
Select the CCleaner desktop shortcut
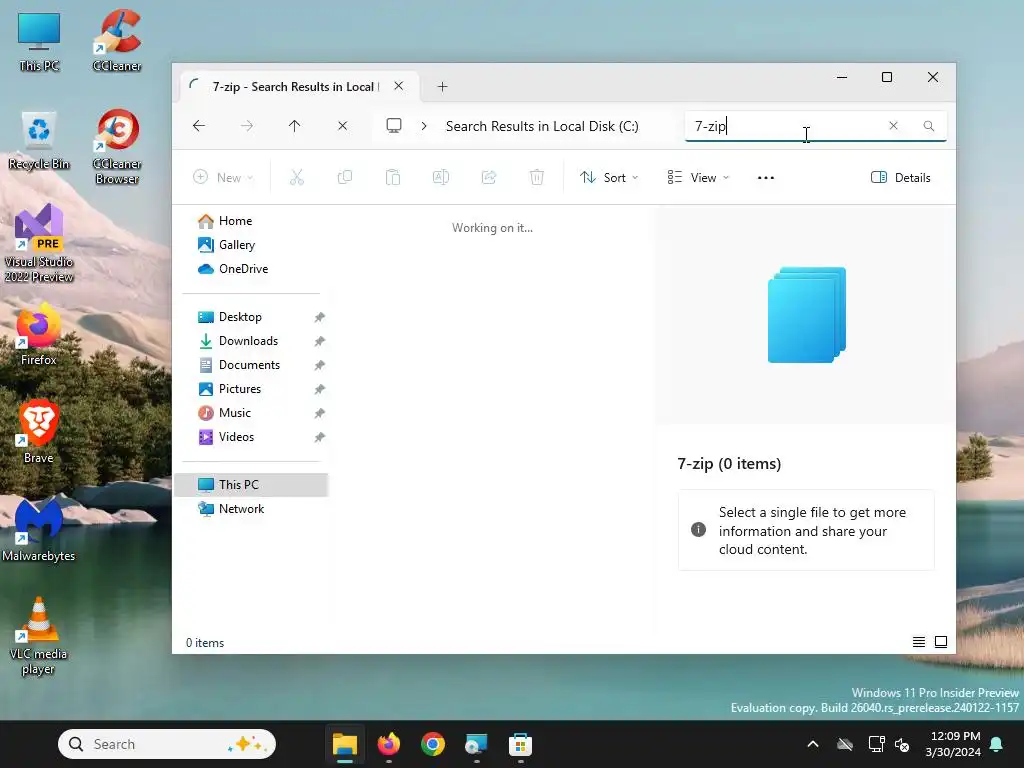(117, 40)
